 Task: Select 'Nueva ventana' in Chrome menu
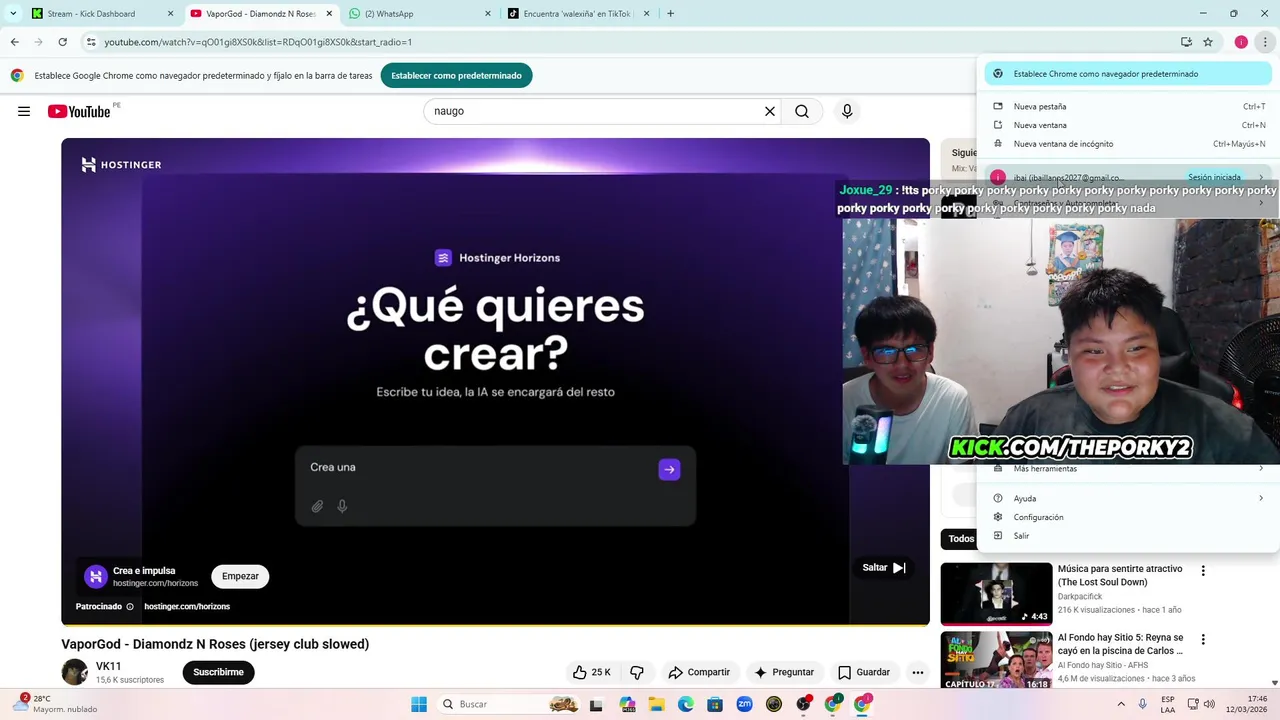tap(1128, 125)
